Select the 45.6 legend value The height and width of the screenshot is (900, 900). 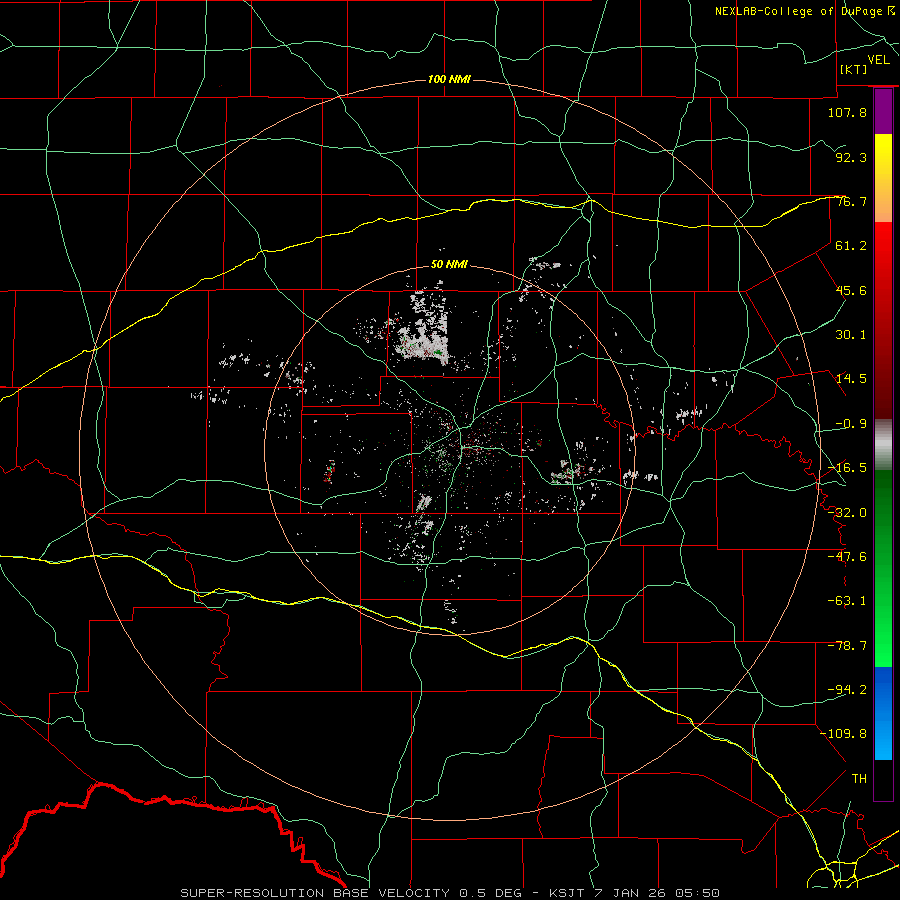(851, 290)
